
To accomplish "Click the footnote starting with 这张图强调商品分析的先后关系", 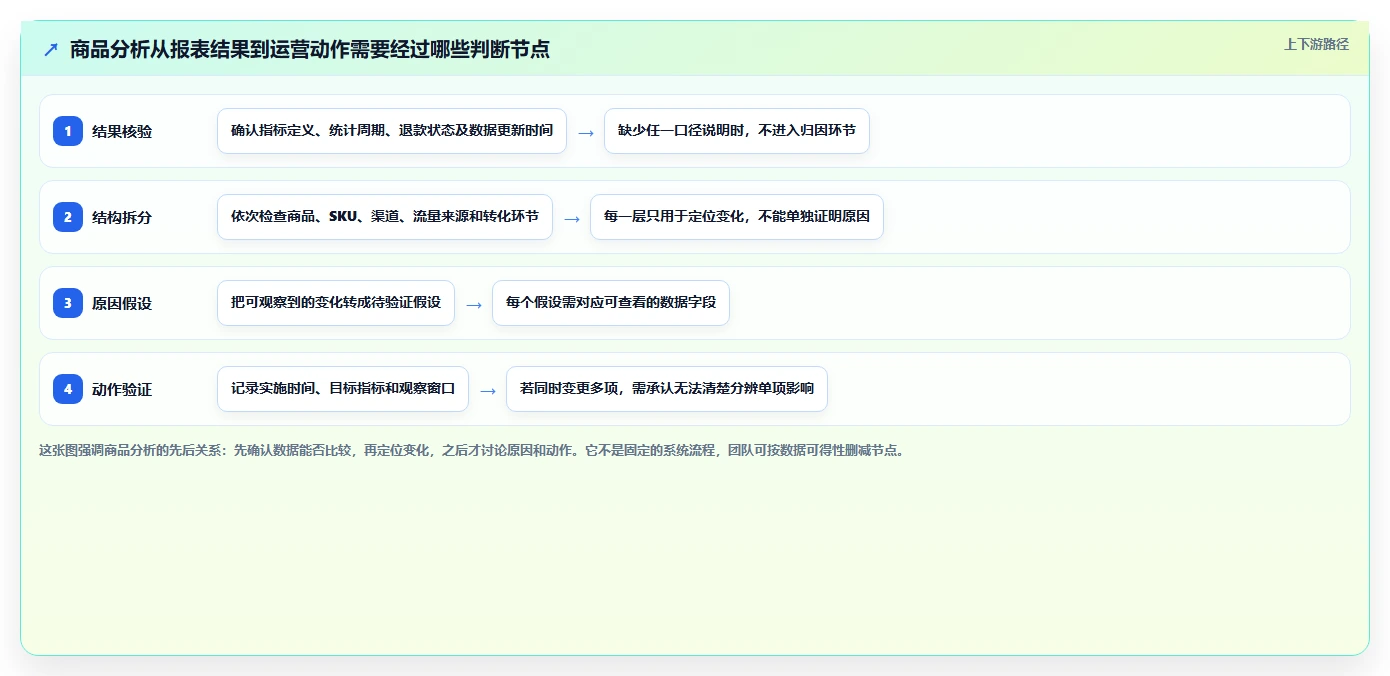I will pos(472,451).
